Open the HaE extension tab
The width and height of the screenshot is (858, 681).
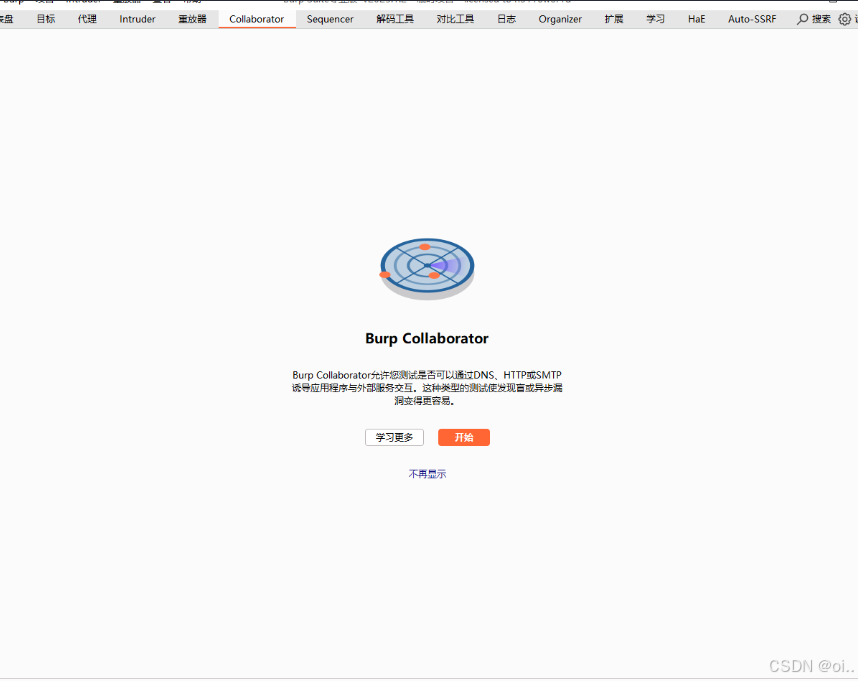(x=697, y=19)
